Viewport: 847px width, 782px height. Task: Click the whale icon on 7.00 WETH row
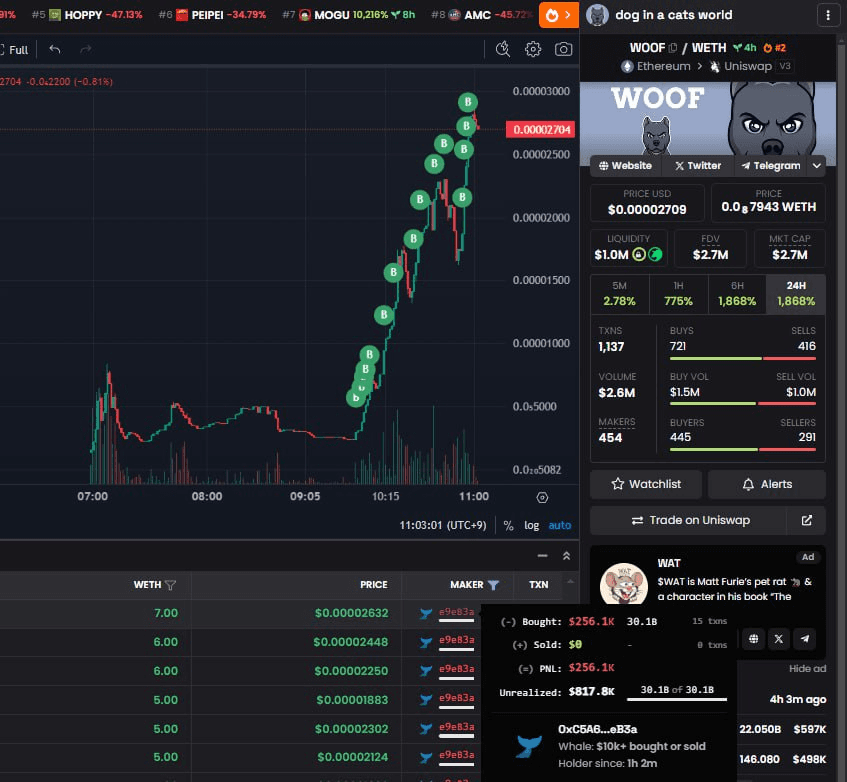click(426, 614)
